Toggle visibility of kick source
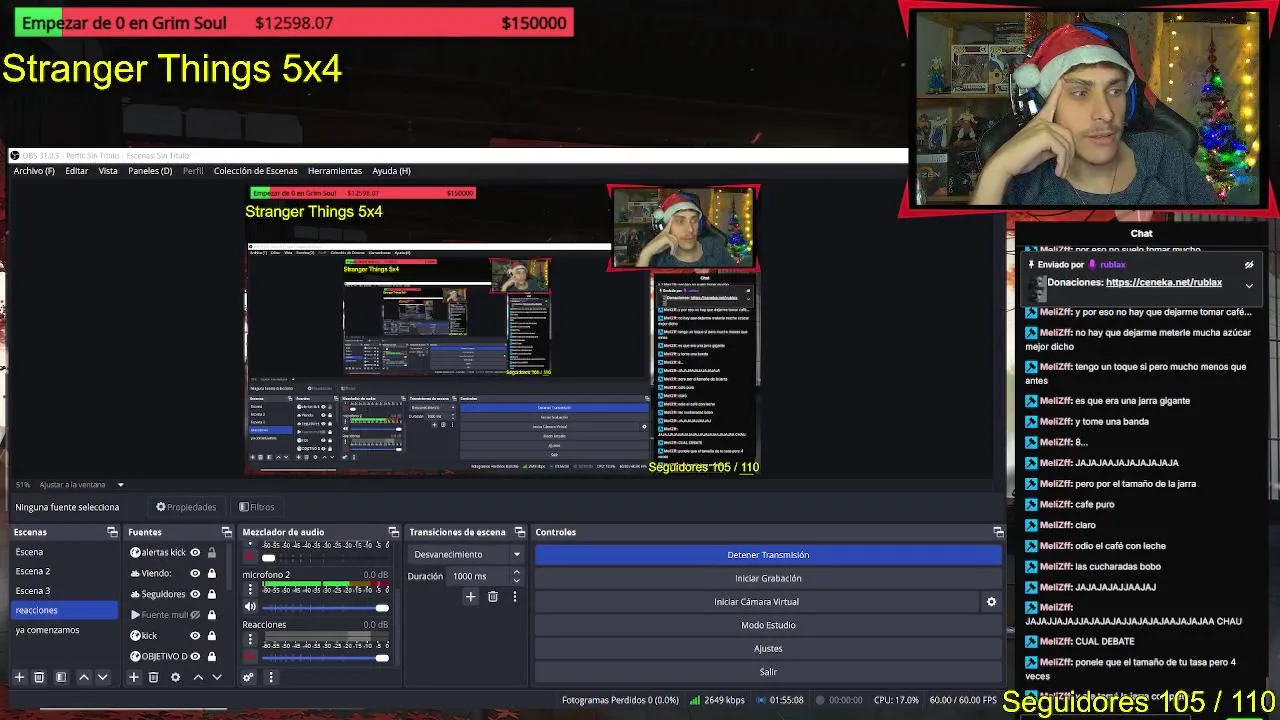This screenshot has width=1280, height=720. point(195,635)
